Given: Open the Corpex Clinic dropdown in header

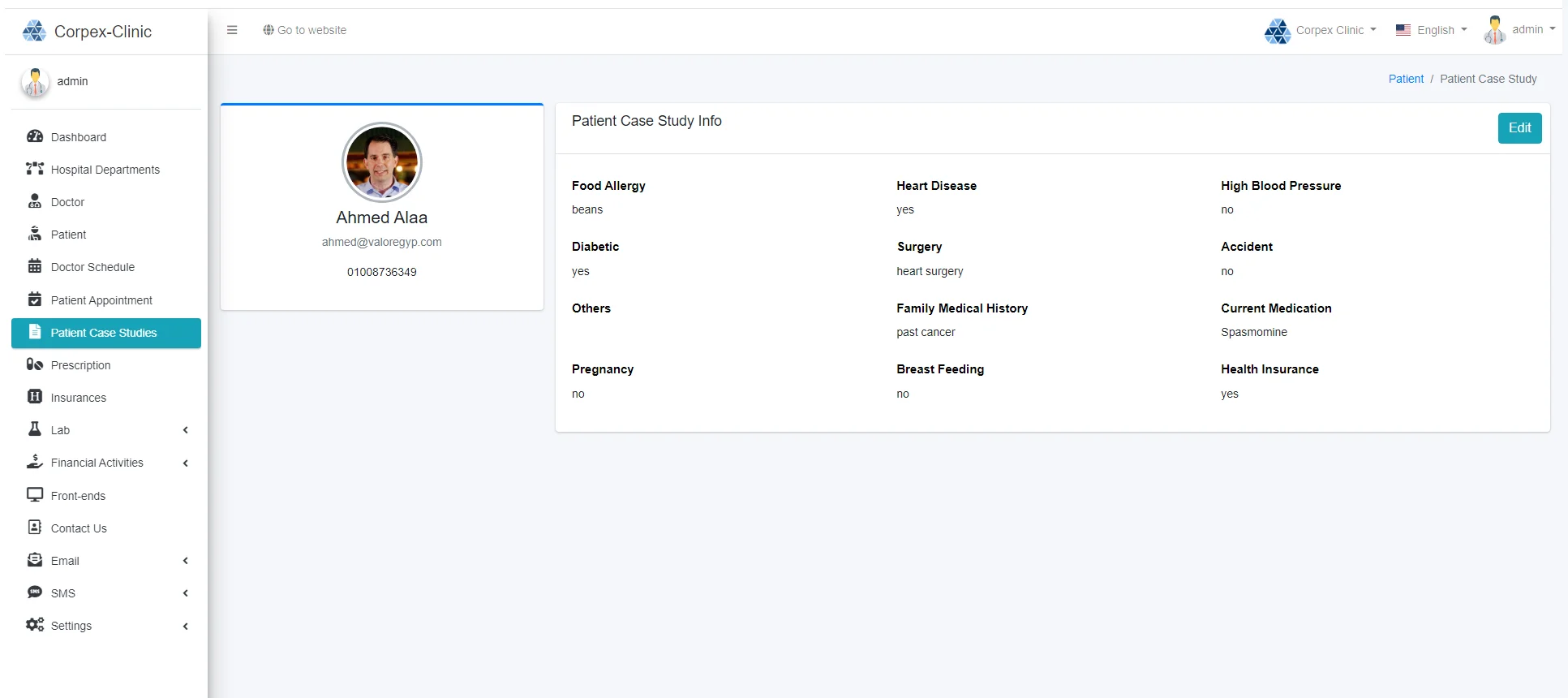Looking at the screenshot, I should 1321,31.
